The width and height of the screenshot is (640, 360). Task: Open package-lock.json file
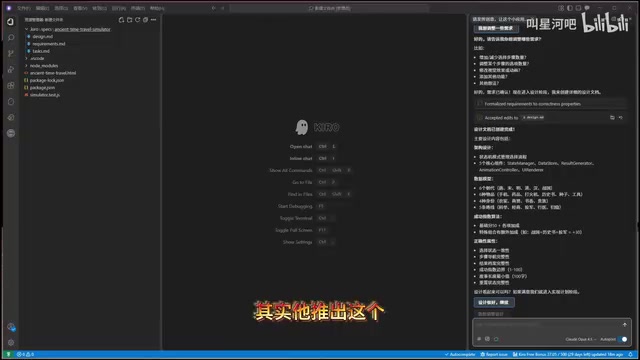tap(47, 80)
